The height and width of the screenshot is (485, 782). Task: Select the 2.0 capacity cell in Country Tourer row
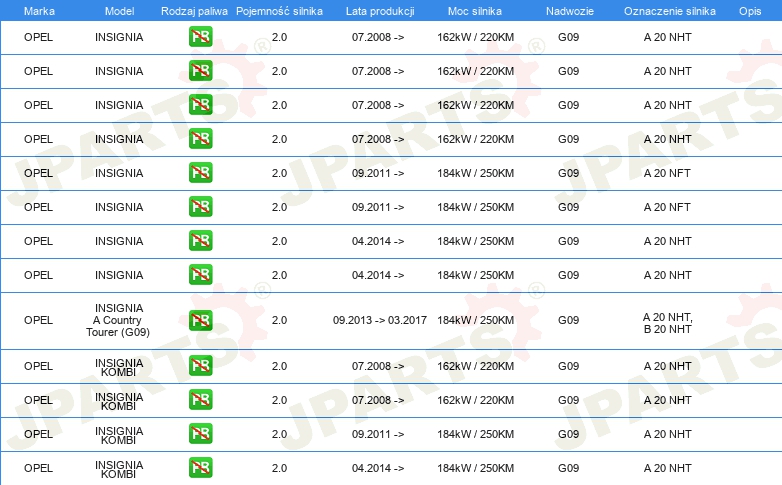279,320
